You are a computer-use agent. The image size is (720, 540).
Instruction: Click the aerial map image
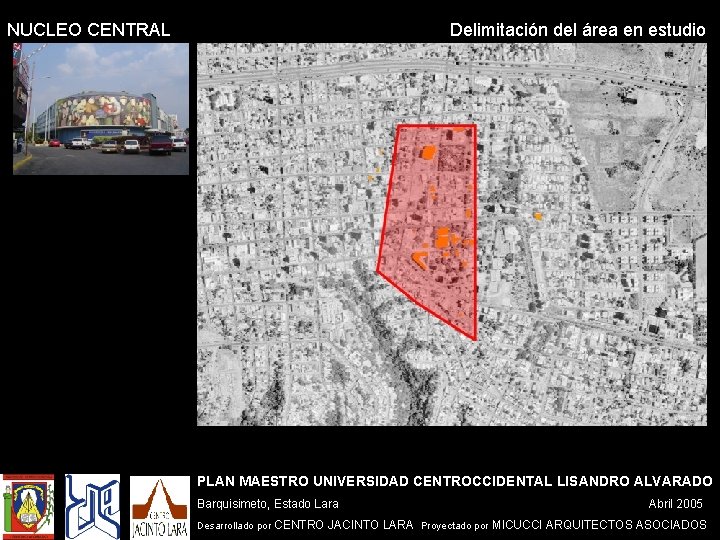(x=452, y=234)
